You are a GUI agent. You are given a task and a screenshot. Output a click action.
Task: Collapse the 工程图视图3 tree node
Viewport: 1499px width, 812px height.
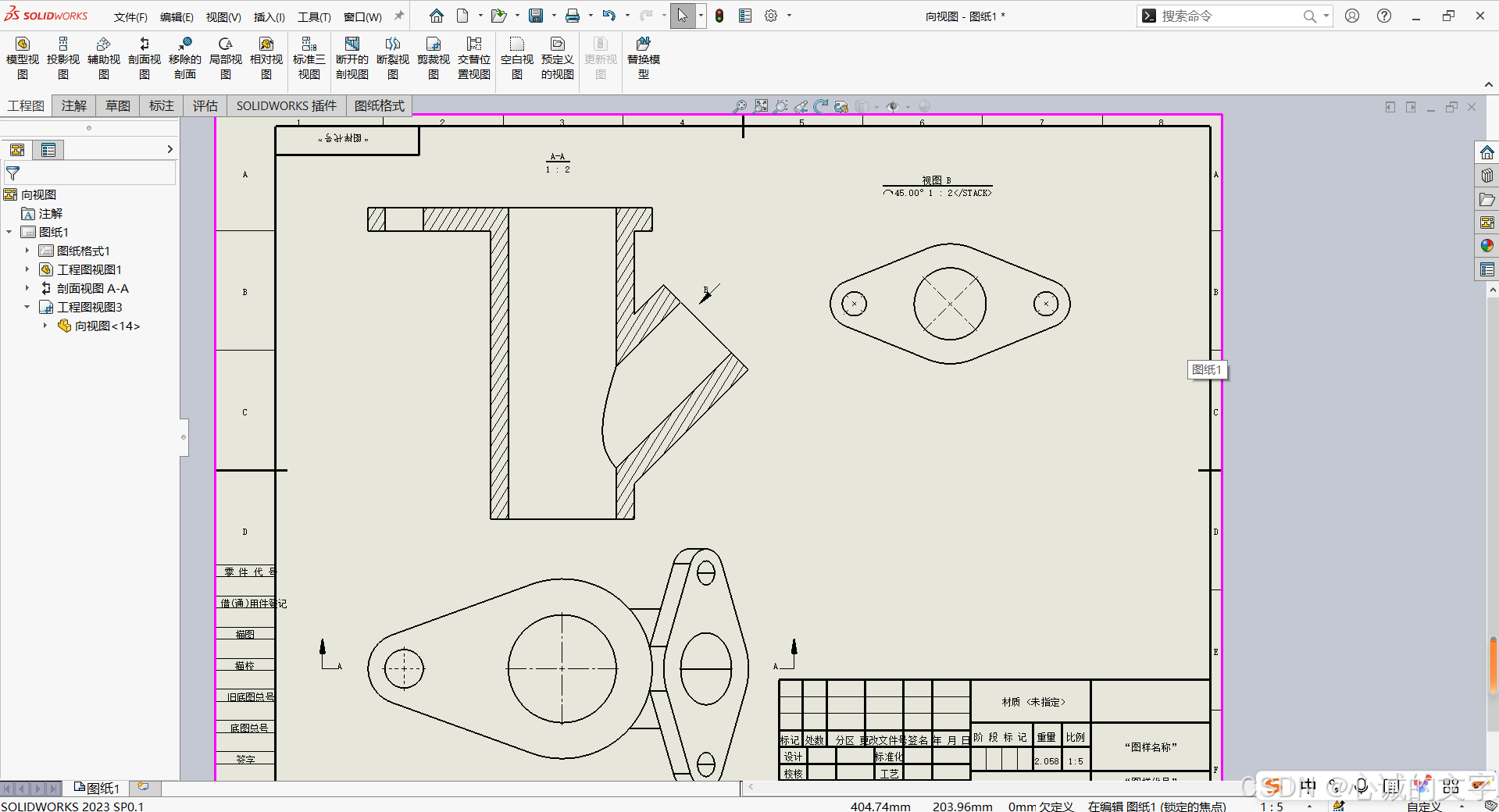click(27, 307)
